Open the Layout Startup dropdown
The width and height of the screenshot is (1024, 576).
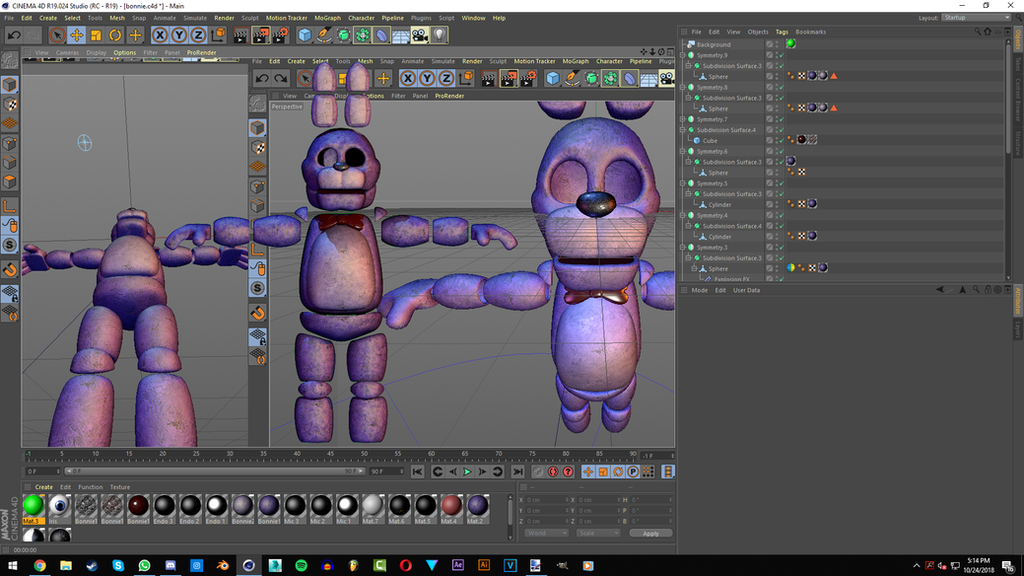(976, 18)
